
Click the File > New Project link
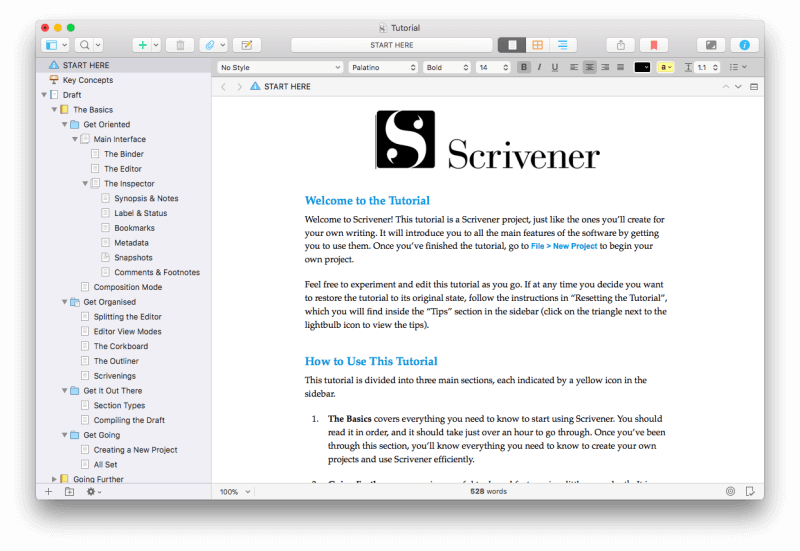564,246
